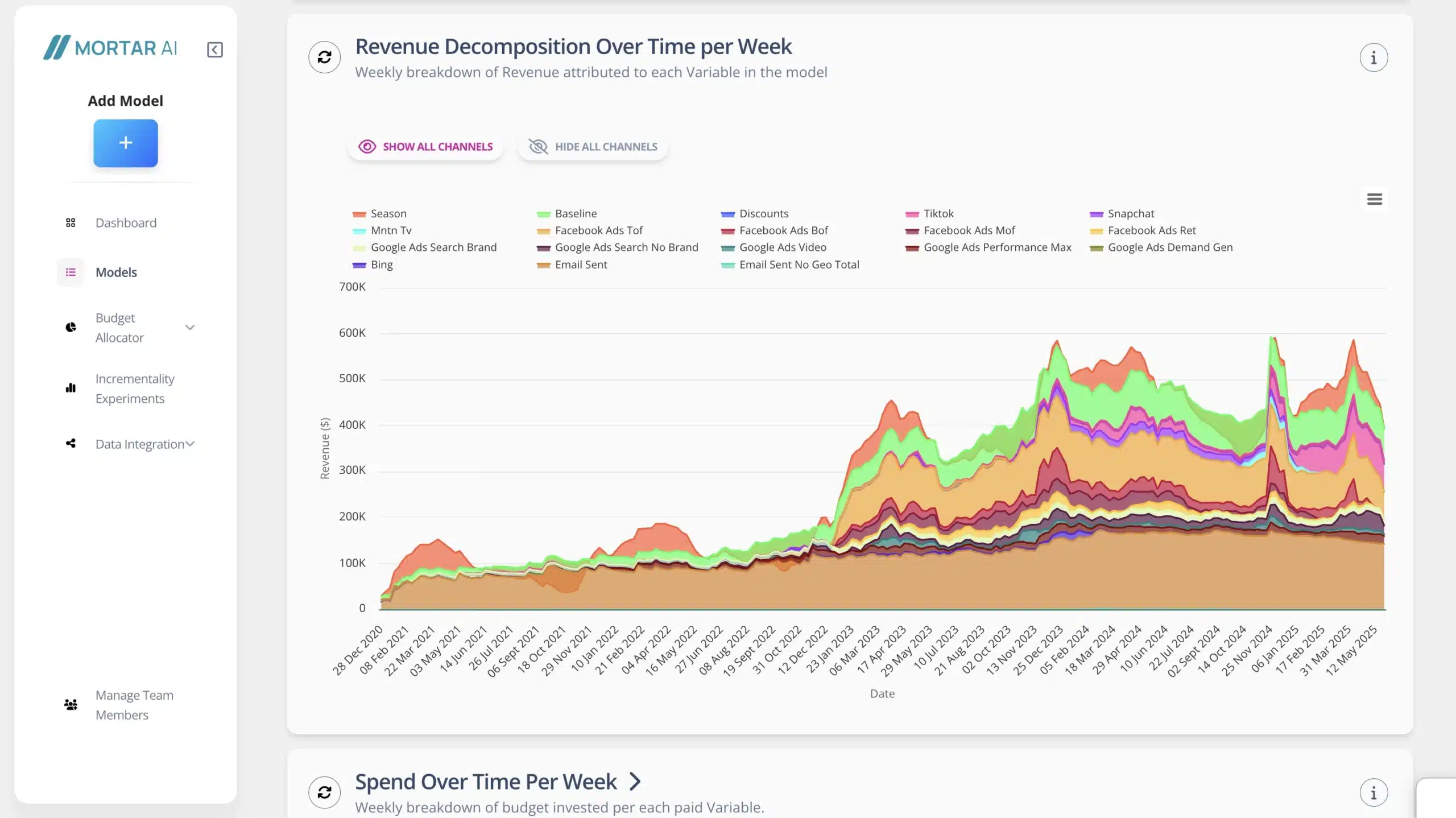
Task: Click Show All Channels button
Action: (x=425, y=147)
